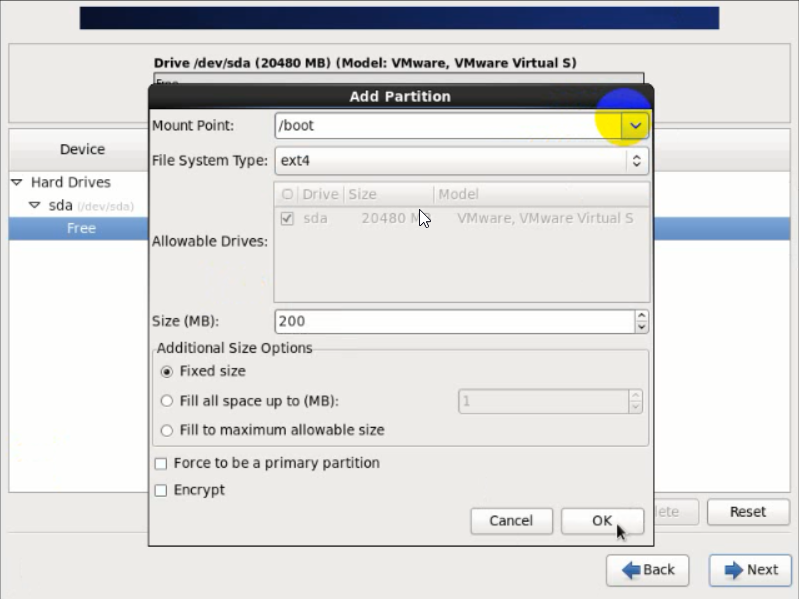This screenshot has height=599, width=799.
Task: Click the Reset button
Action: click(x=748, y=512)
